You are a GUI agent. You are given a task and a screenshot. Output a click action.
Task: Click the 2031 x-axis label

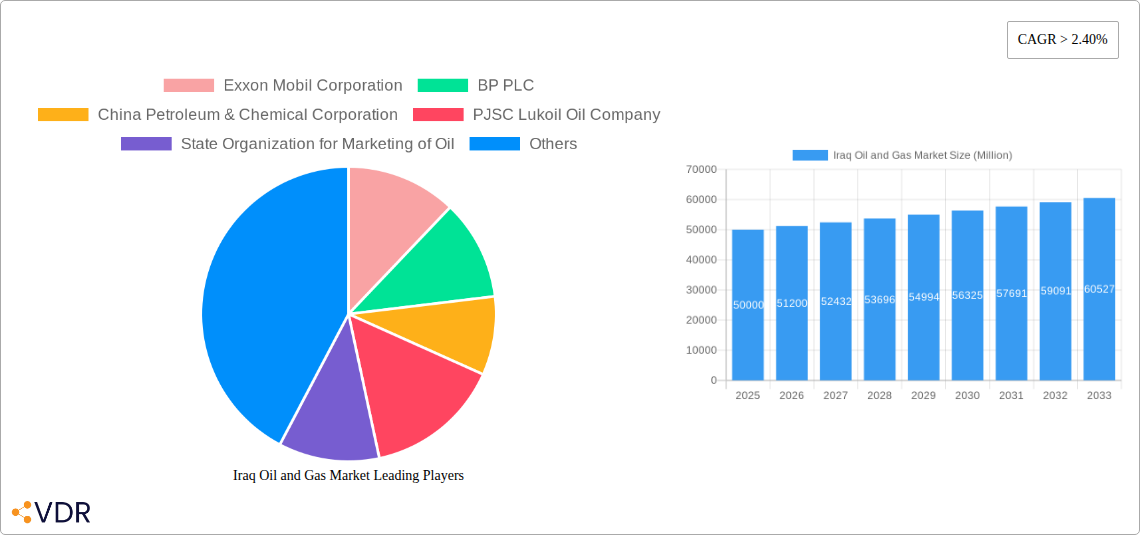pyautogui.click(x=1011, y=395)
